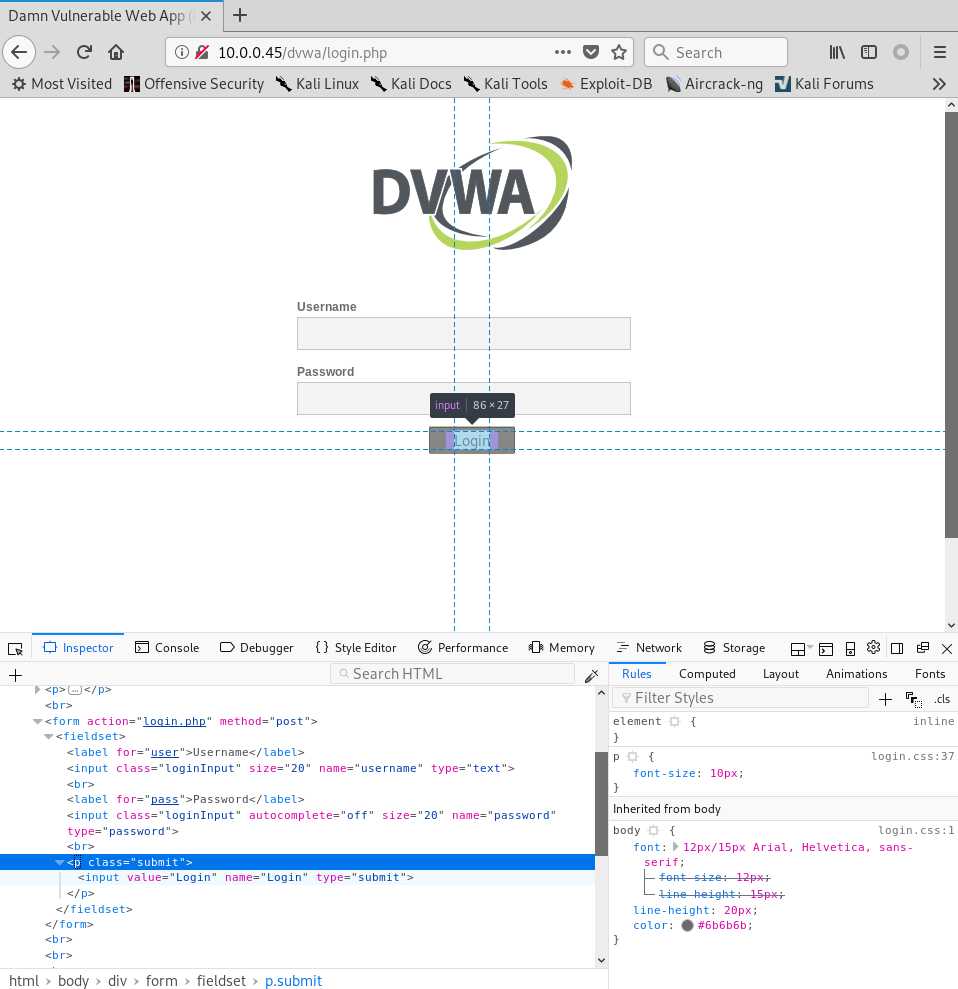Click the page vertical scrollbar

tap(951, 325)
